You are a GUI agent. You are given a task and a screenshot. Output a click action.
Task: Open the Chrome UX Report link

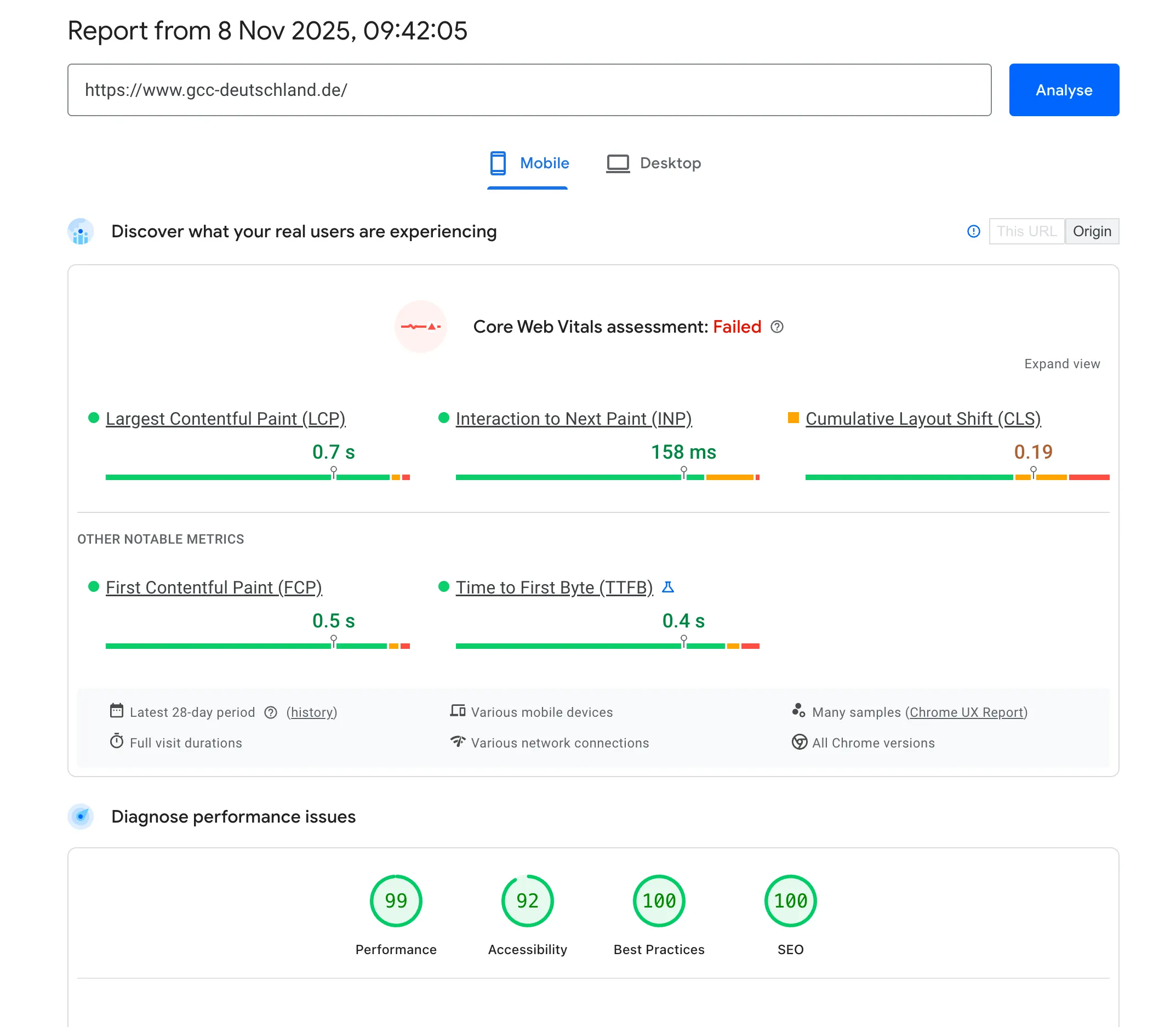coord(966,712)
